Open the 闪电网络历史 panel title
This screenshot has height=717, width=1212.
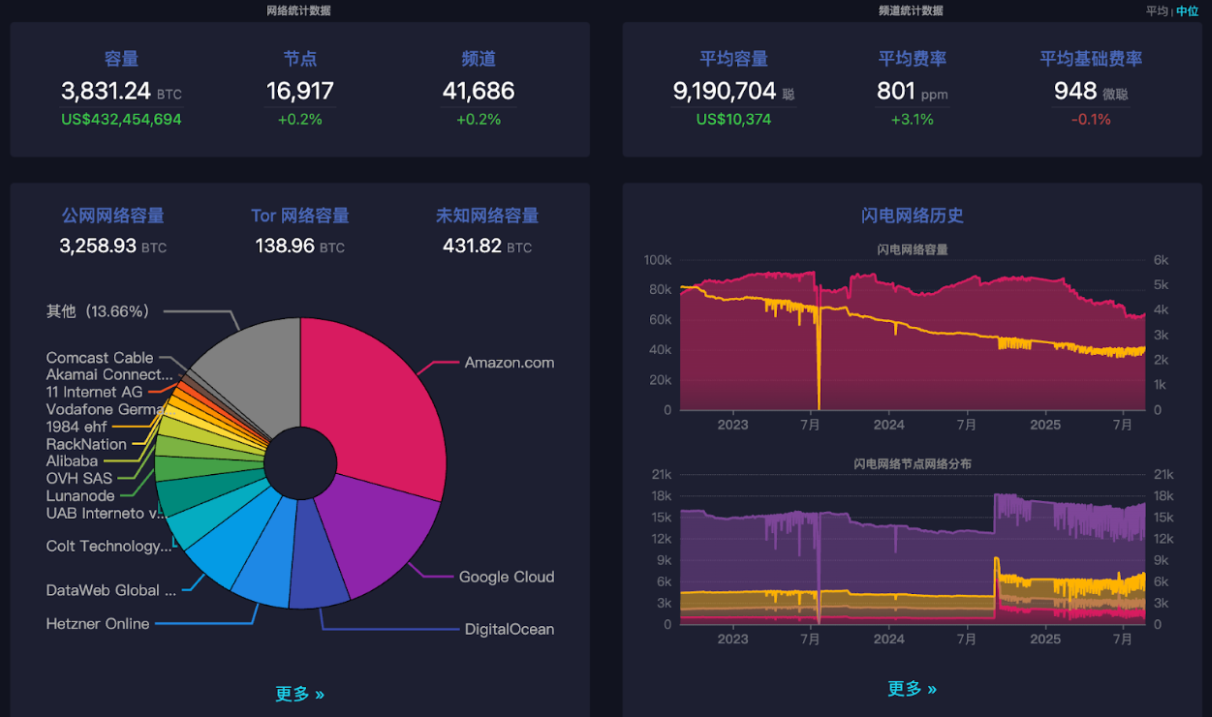pyautogui.click(x=912, y=216)
